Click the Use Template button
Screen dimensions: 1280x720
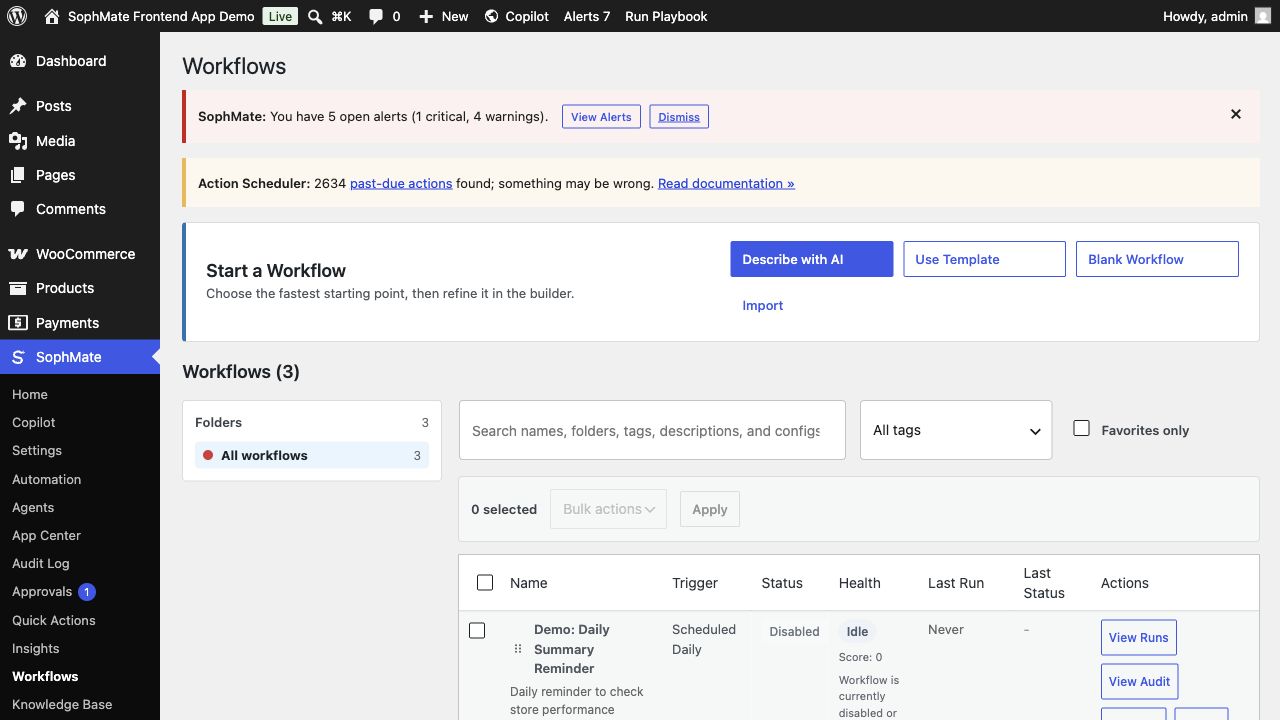(984, 259)
